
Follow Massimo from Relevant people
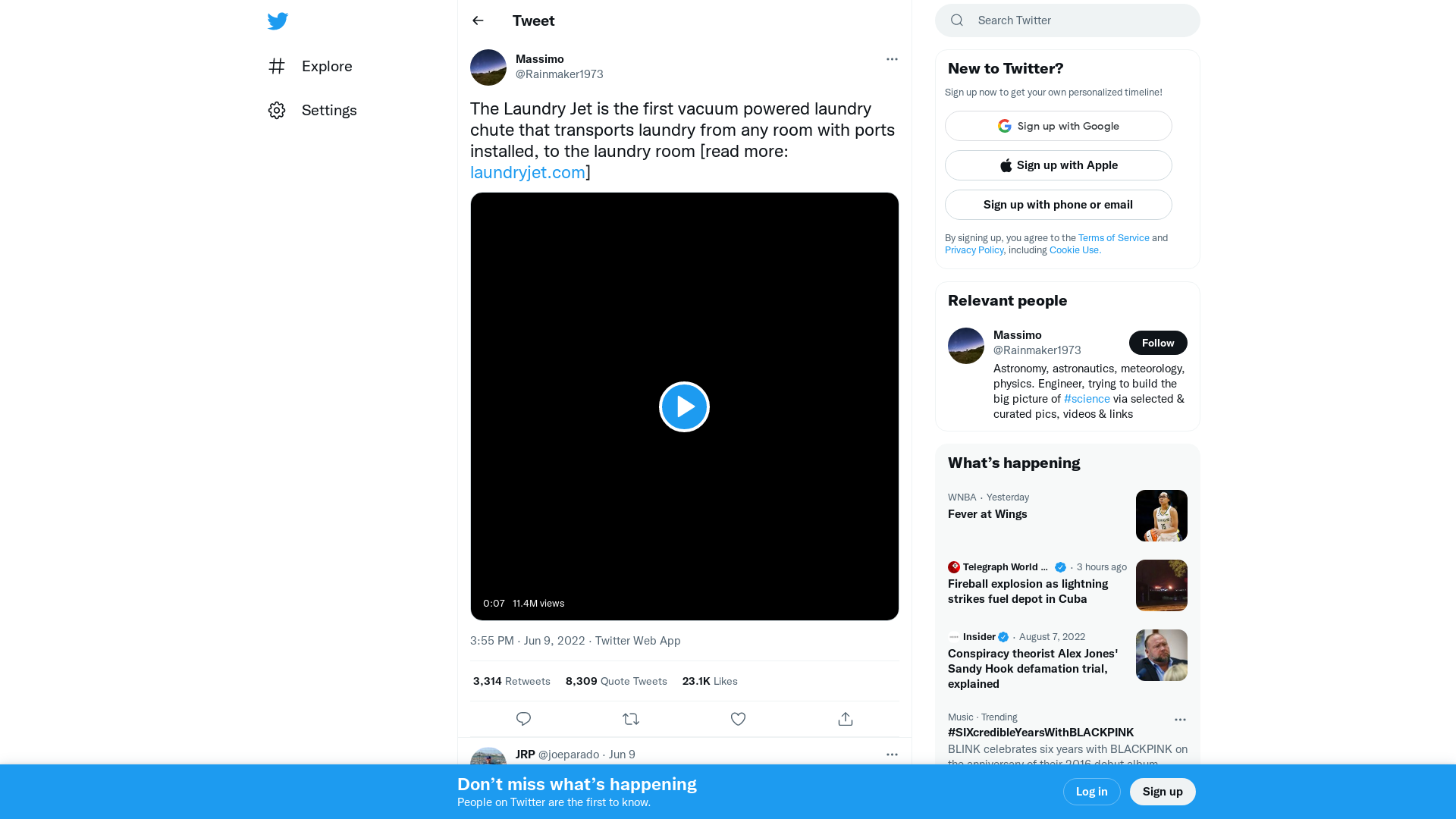tap(1158, 343)
